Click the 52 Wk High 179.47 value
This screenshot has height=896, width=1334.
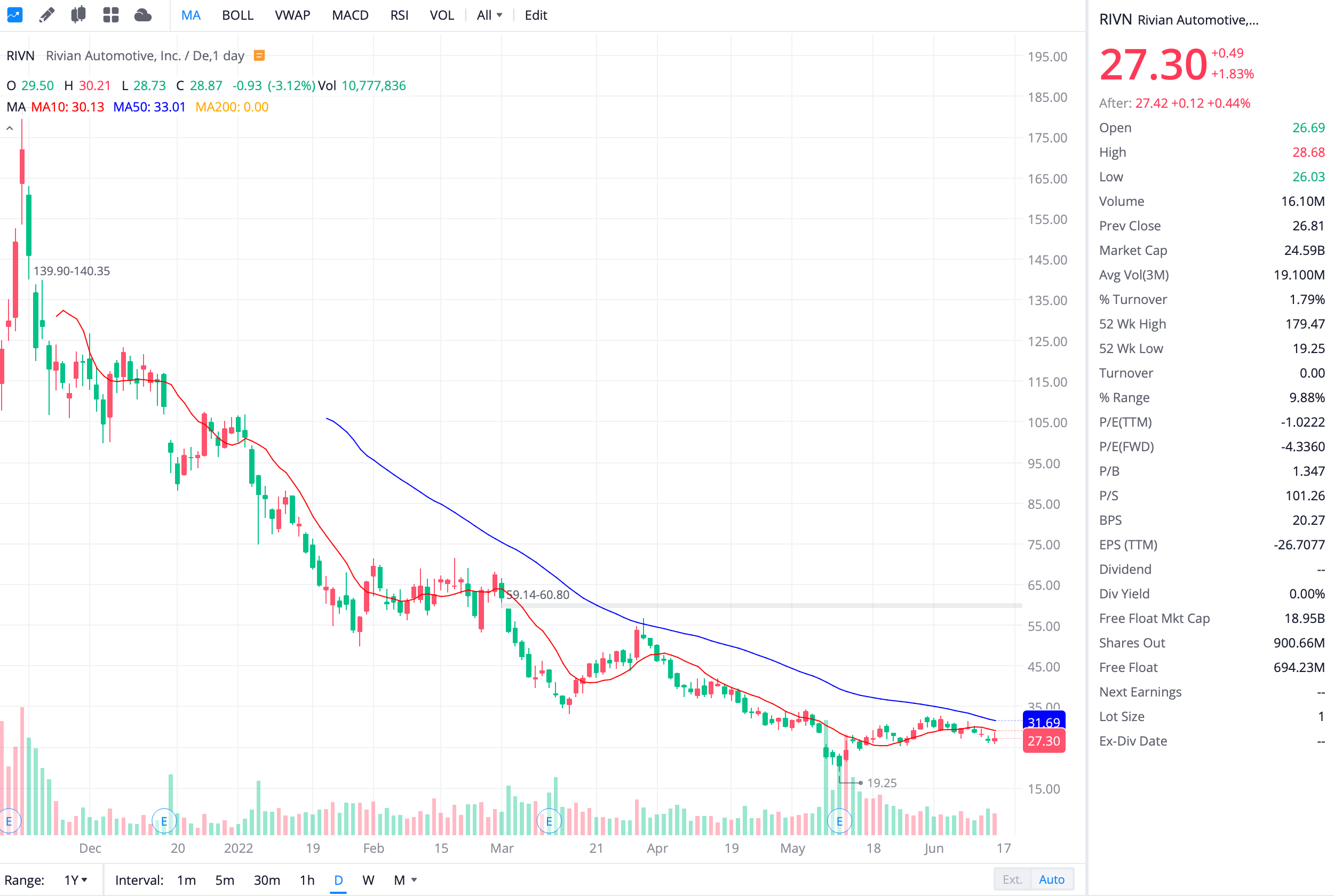[x=1305, y=324]
